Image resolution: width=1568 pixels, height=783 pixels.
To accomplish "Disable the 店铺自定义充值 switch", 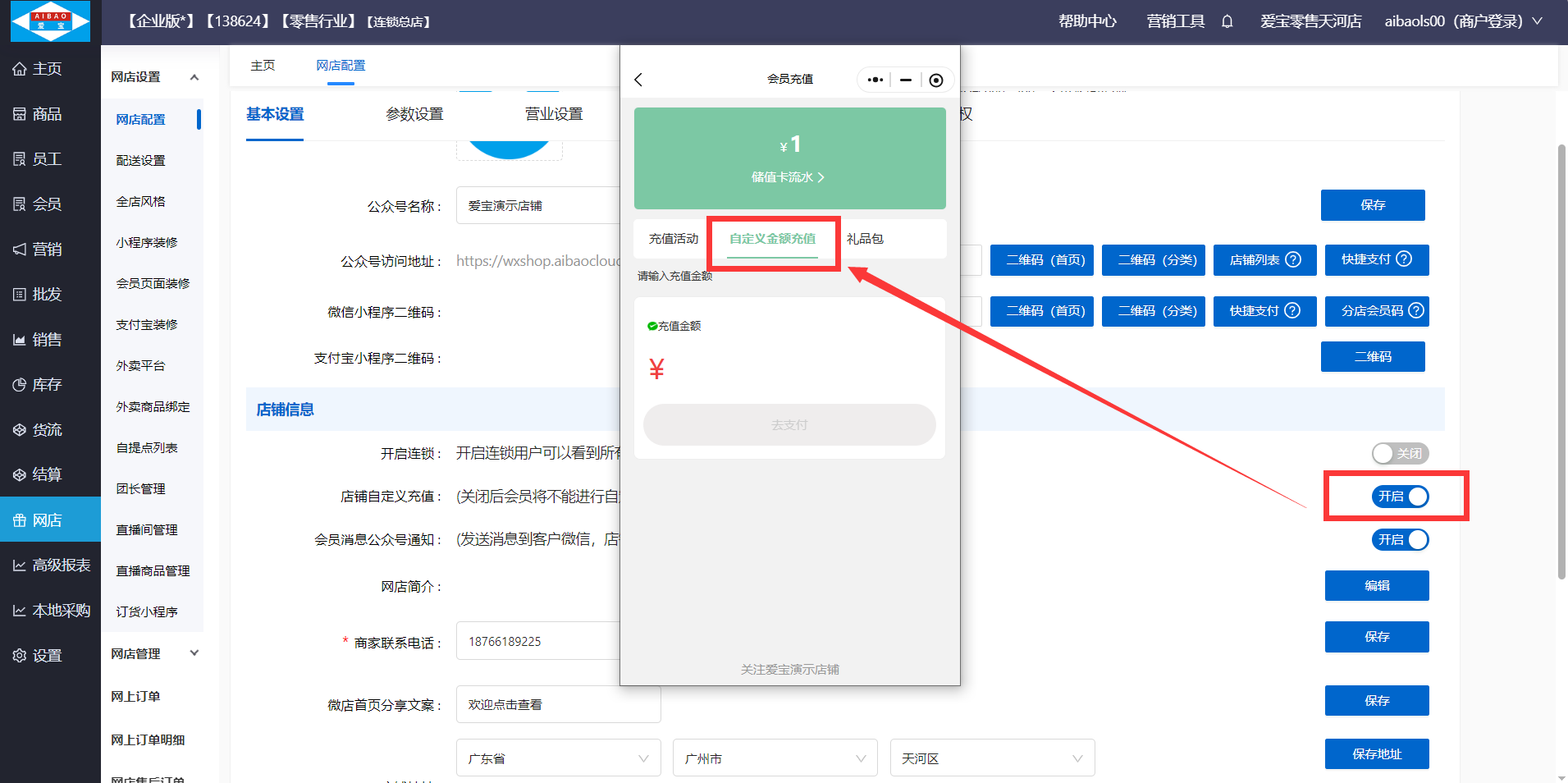I will 1400,497.
